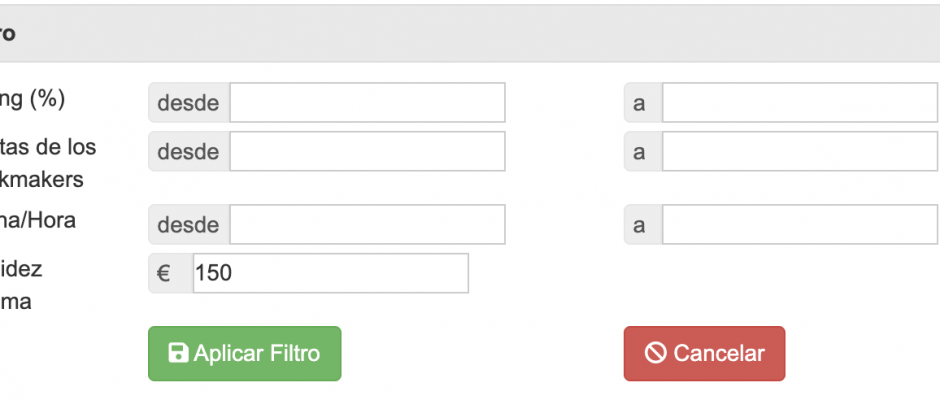940x400 pixels.
Task: Click the 'desde' label in the bookmakers row
Action: pos(188,152)
